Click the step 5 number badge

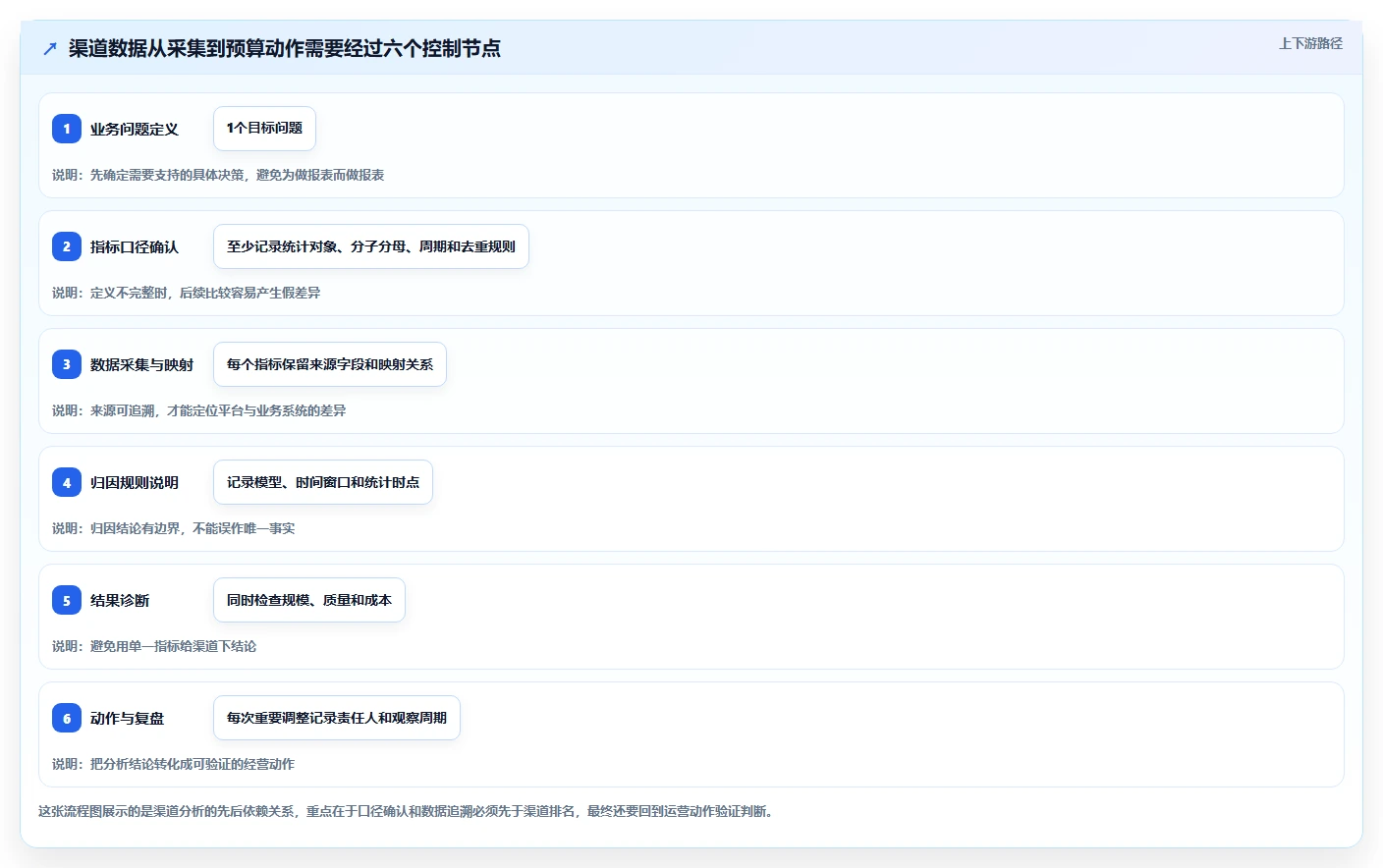coord(67,600)
